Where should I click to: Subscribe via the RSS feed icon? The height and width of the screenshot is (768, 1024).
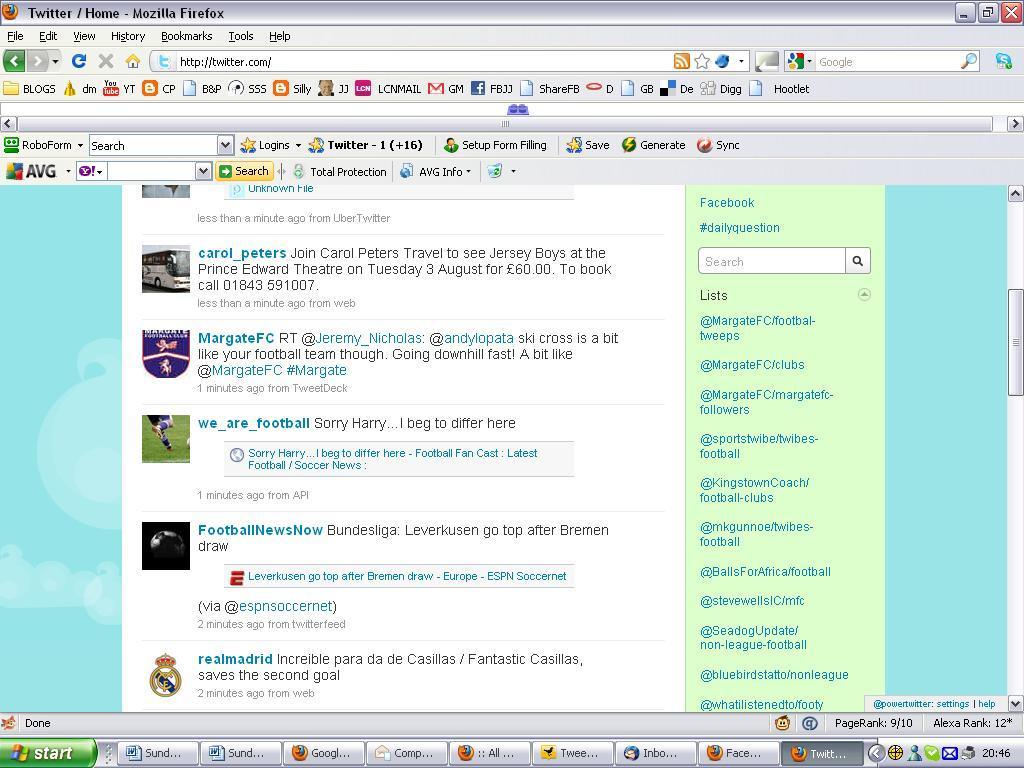coord(682,61)
